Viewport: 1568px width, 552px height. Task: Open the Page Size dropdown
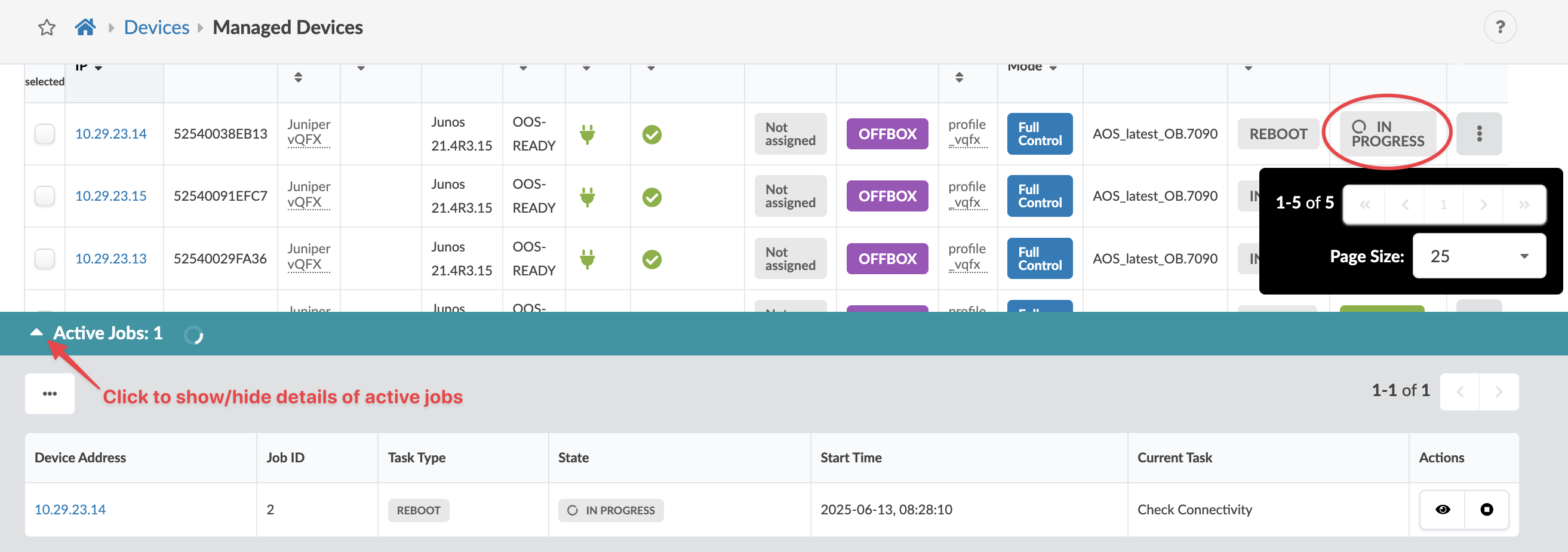click(x=1478, y=256)
